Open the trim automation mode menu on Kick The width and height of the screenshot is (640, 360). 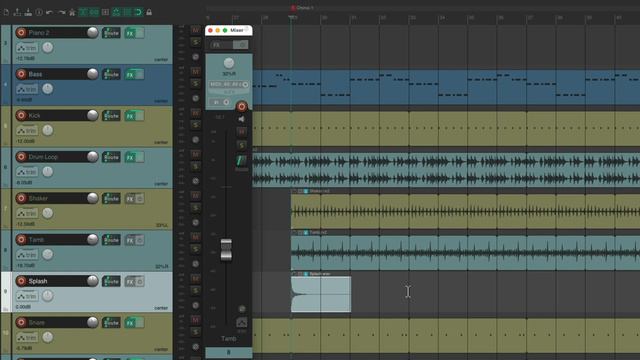pos(27,131)
